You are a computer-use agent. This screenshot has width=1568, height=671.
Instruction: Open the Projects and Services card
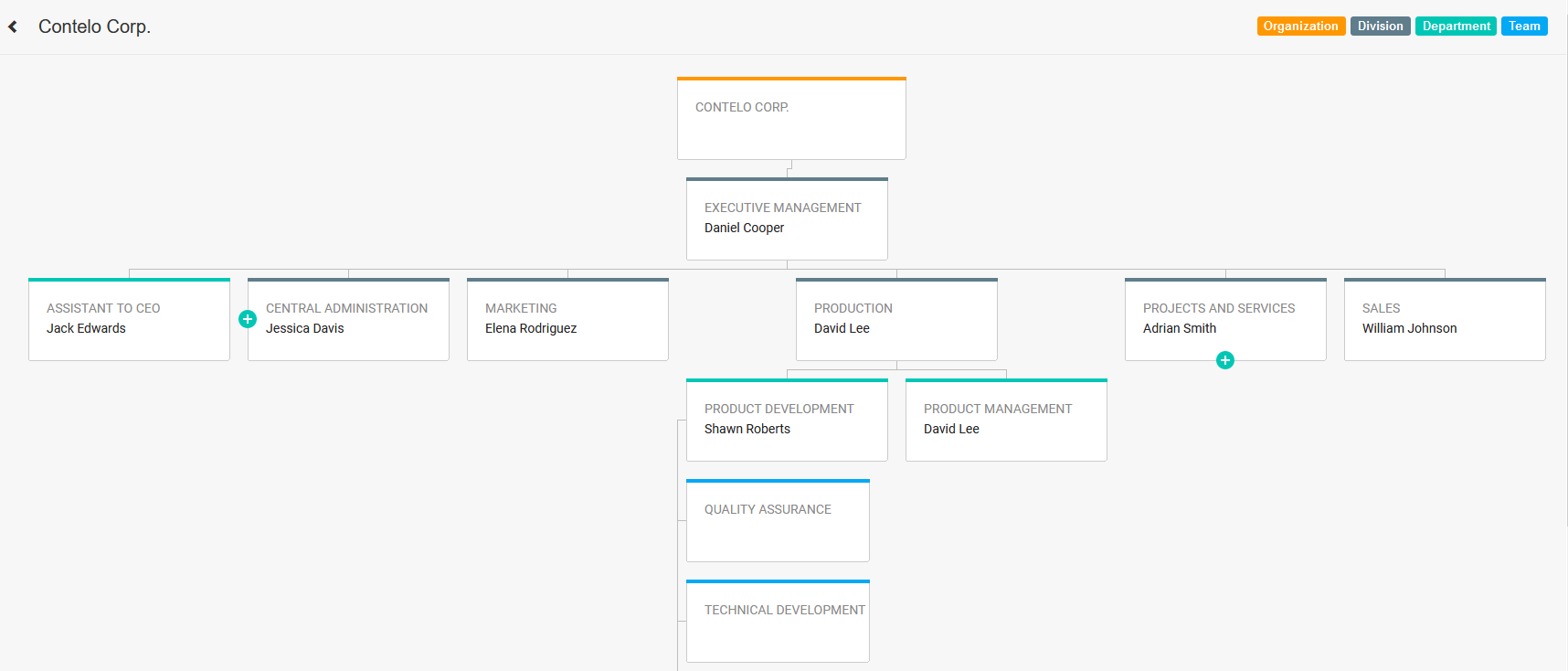point(1225,319)
